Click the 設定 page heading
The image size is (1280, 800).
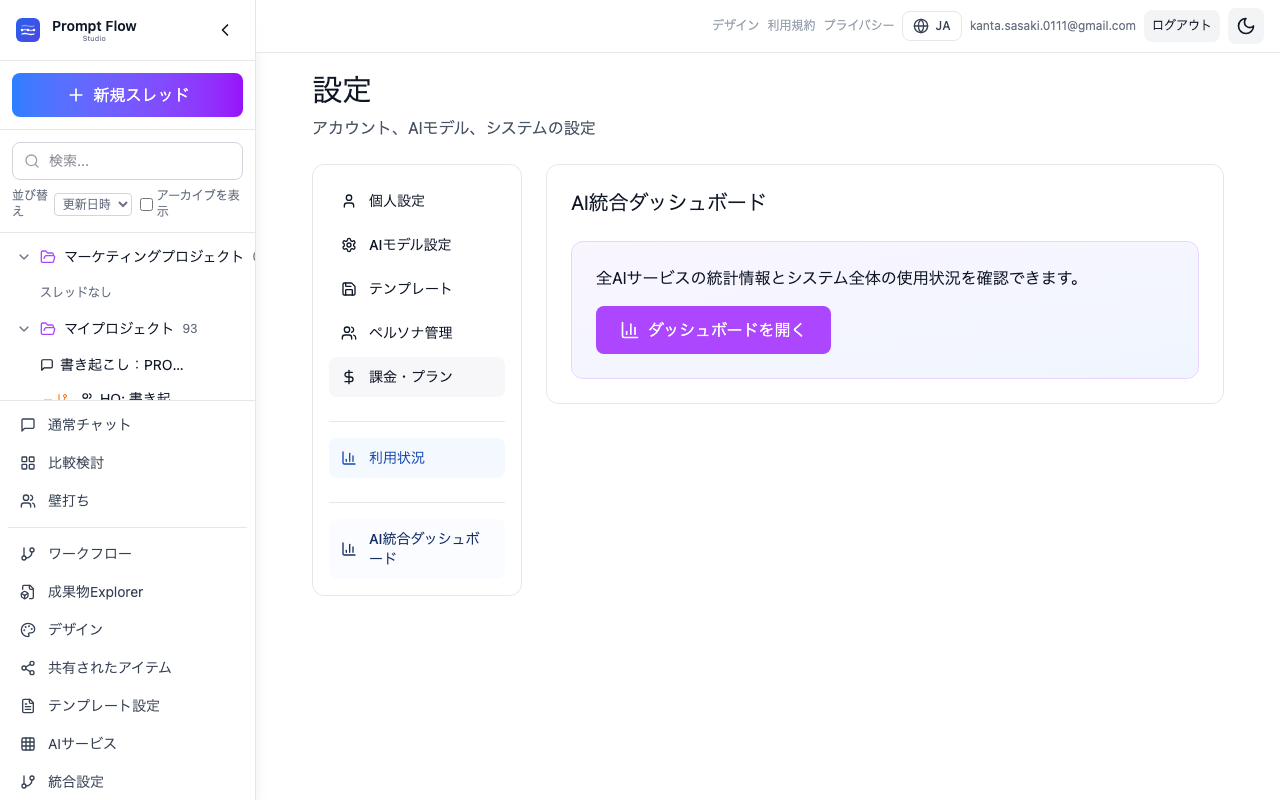click(342, 90)
